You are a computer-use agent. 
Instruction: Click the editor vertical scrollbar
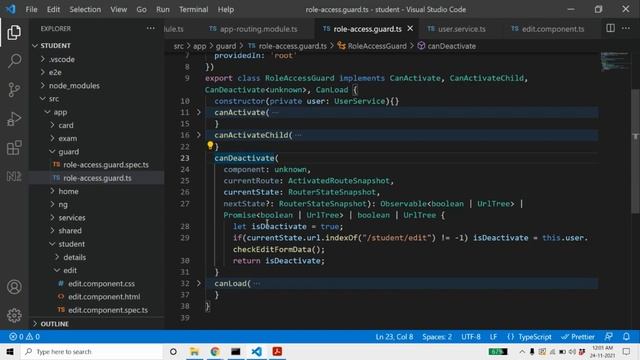(x=635, y=151)
